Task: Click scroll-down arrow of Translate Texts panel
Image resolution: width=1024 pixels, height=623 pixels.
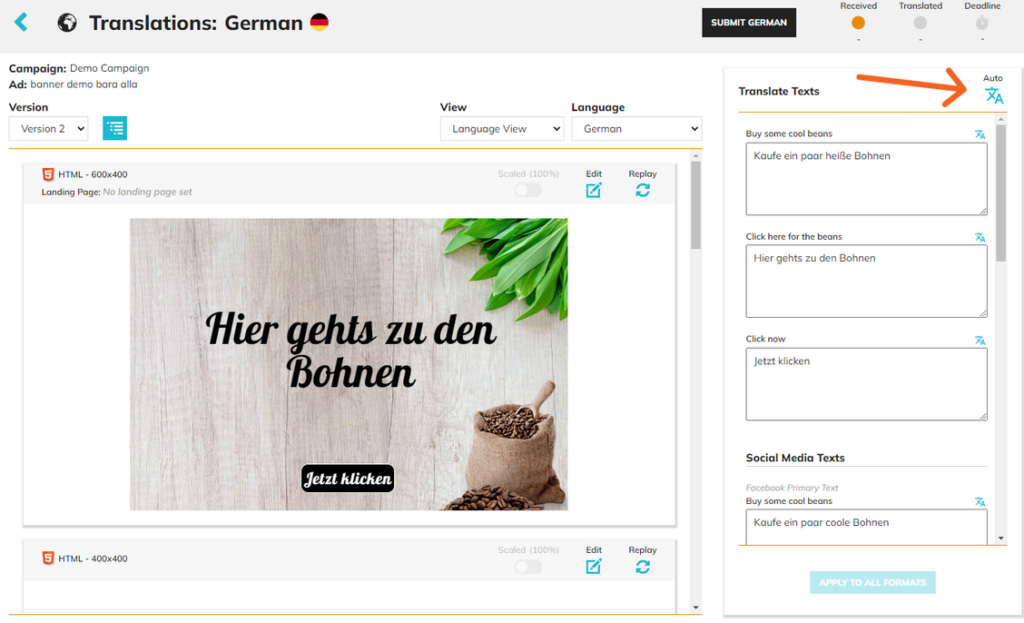Action: click(x=1000, y=539)
